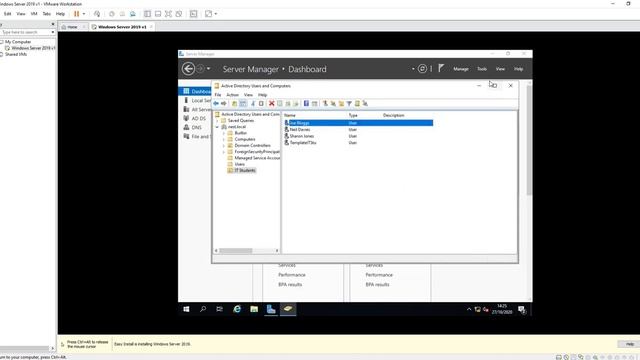Open the Action Center notification icon

(522, 310)
